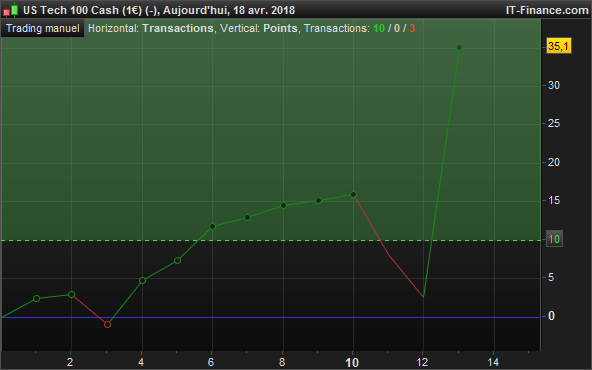Click the 12 label on horizontal axis

(422, 362)
